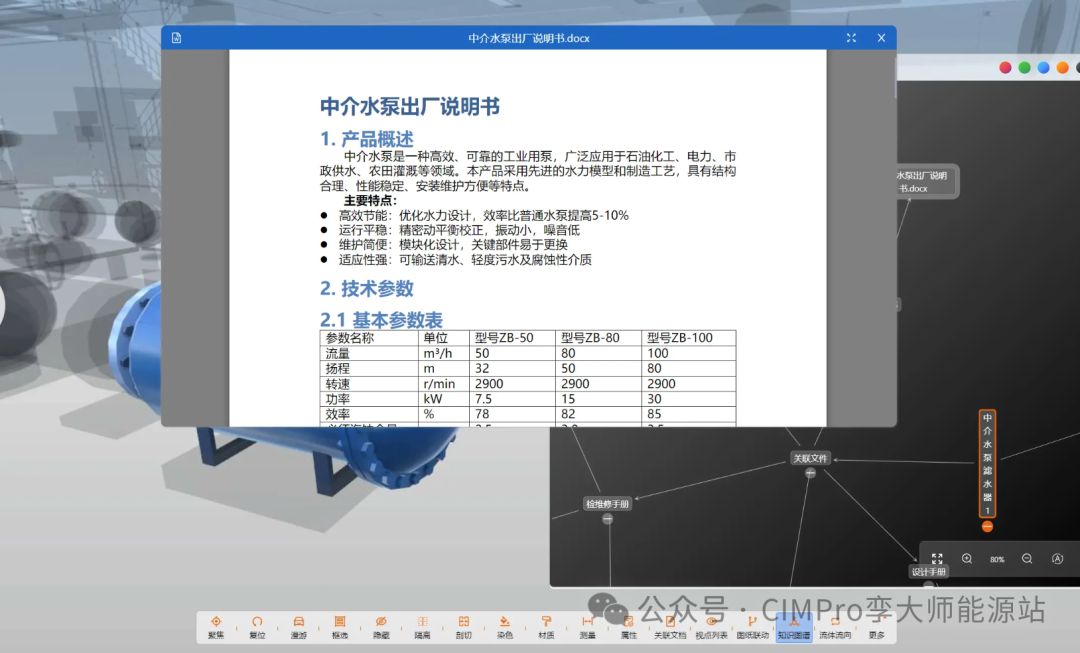This screenshot has height=653, width=1080.
Task: Toggle the 隐藏 hide mode
Action: pyautogui.click(x=379, y=626)
